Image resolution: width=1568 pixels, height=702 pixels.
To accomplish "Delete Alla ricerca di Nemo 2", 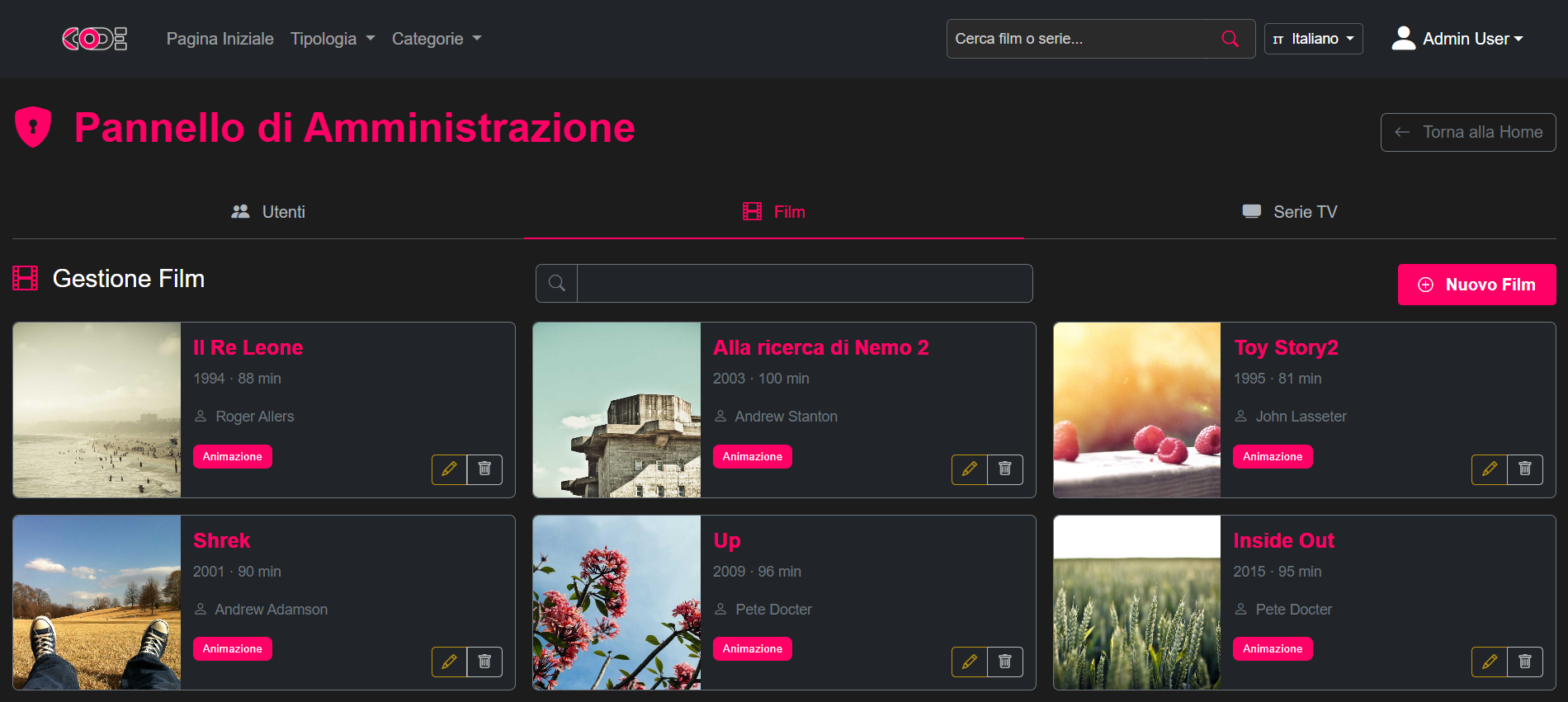I will coord(1005,469).
